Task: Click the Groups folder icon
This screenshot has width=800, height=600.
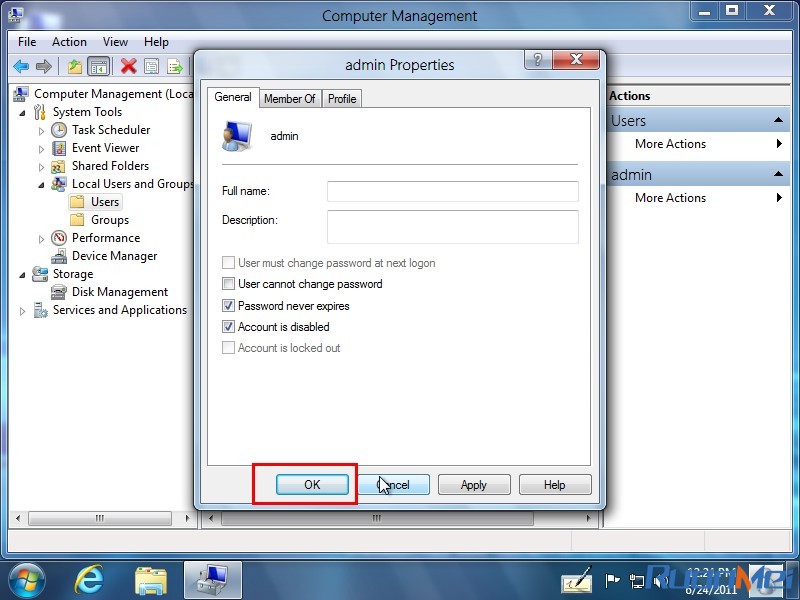Action: click(77, 220)
